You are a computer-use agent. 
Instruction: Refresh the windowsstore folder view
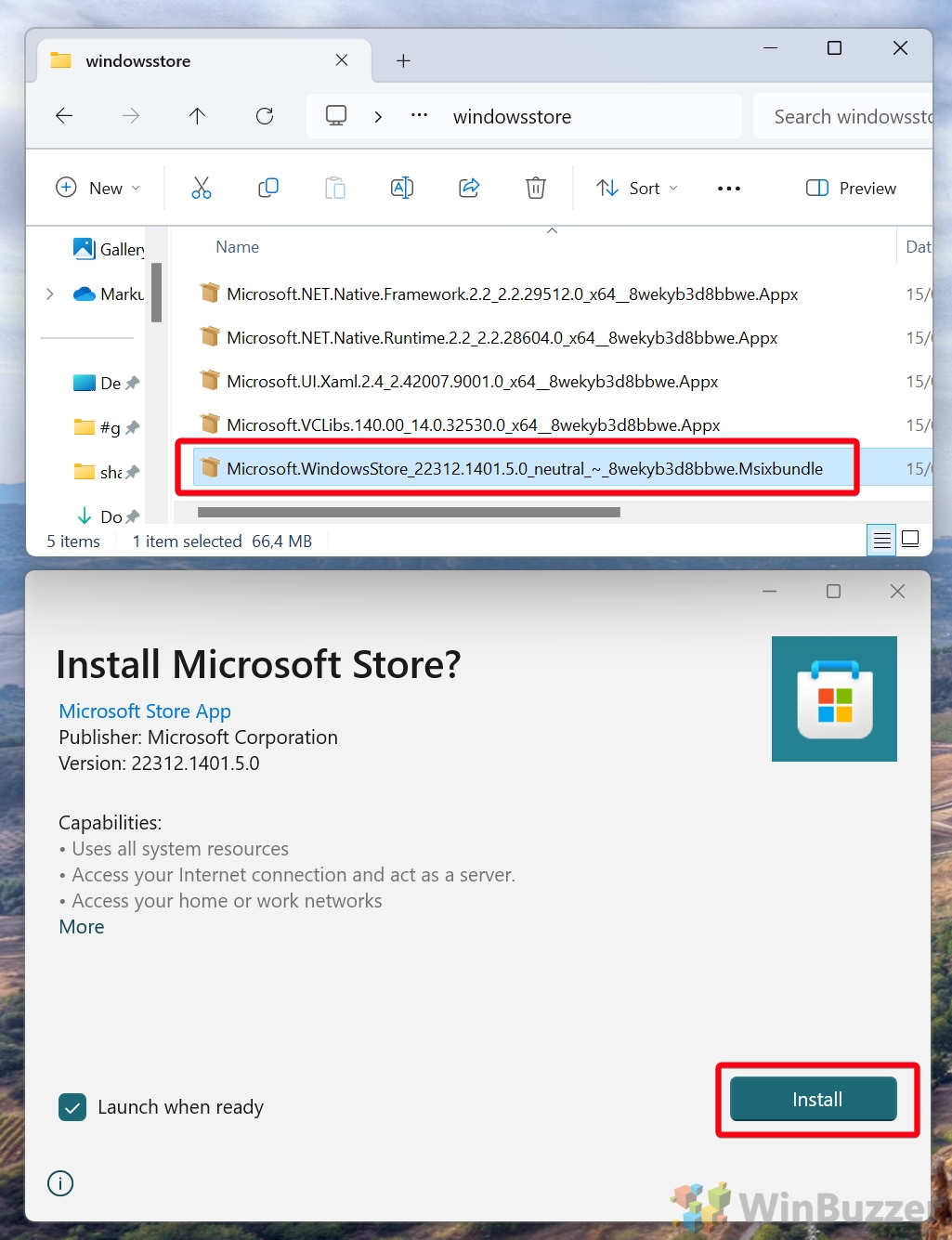pyautogui.click(x=265, y=116)
